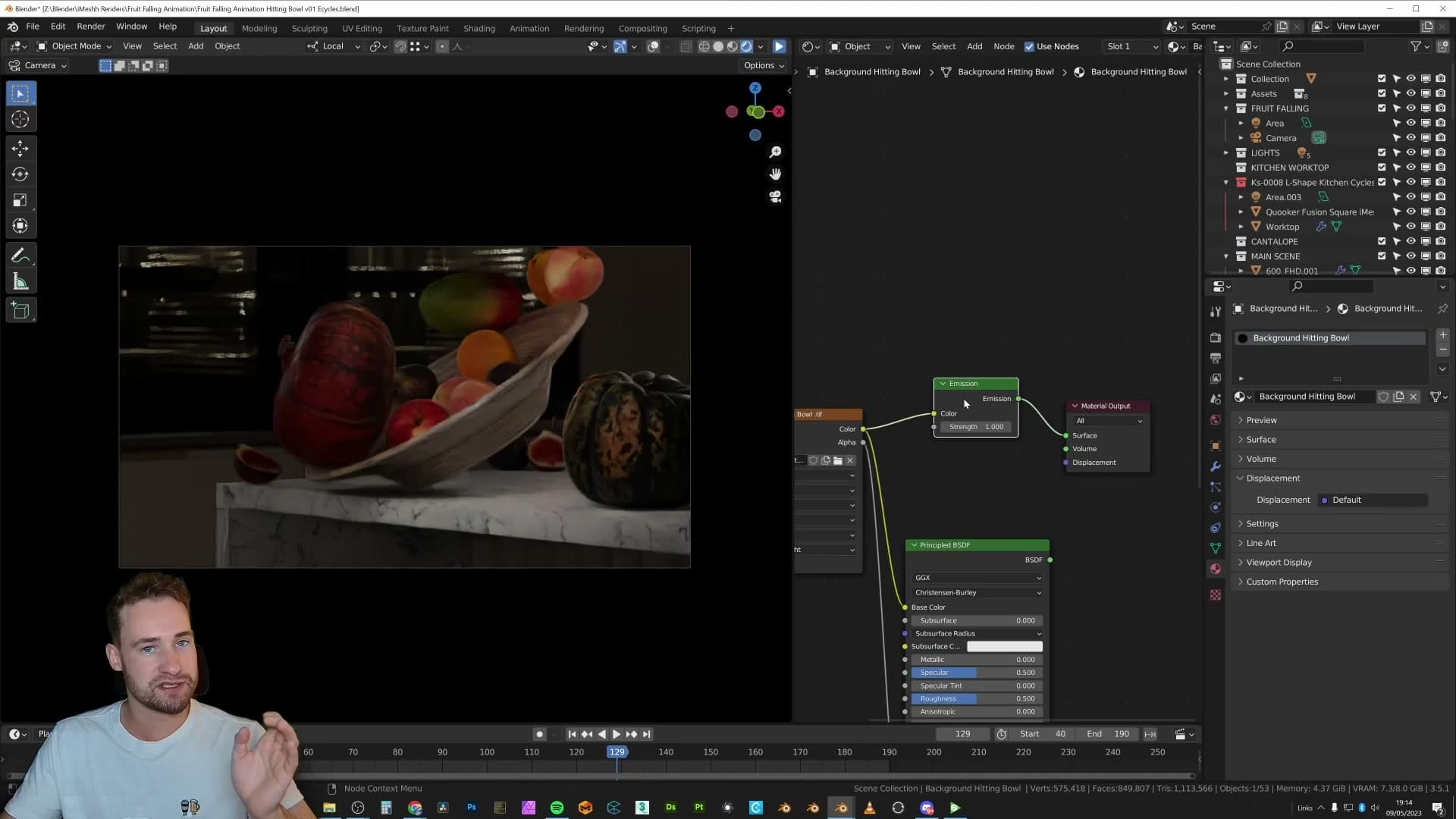
Task: Select the Cursor tool
Action: click(x=20, y=120)
